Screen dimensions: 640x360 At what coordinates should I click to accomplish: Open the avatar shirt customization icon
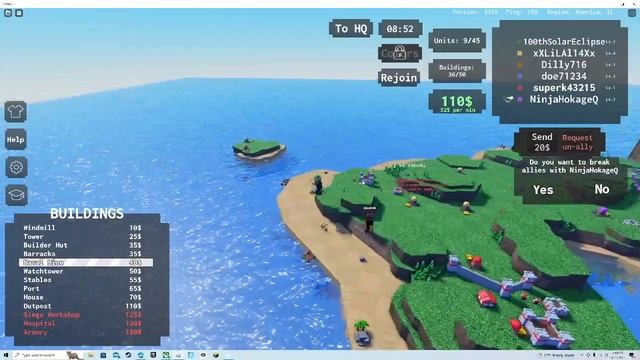click(16, 111)
